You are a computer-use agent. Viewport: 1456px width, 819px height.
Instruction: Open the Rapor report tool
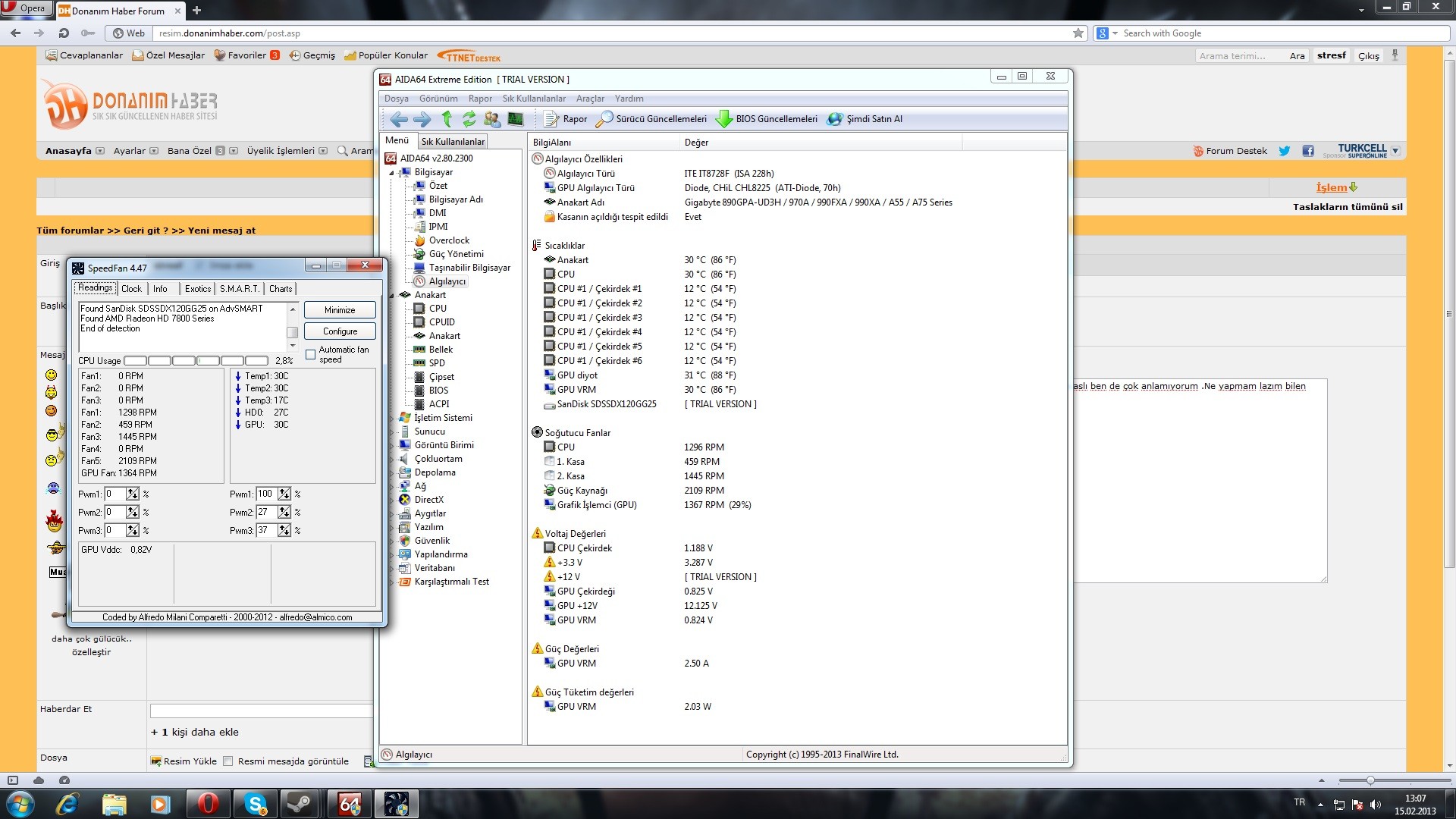click(x=566, y=119)
